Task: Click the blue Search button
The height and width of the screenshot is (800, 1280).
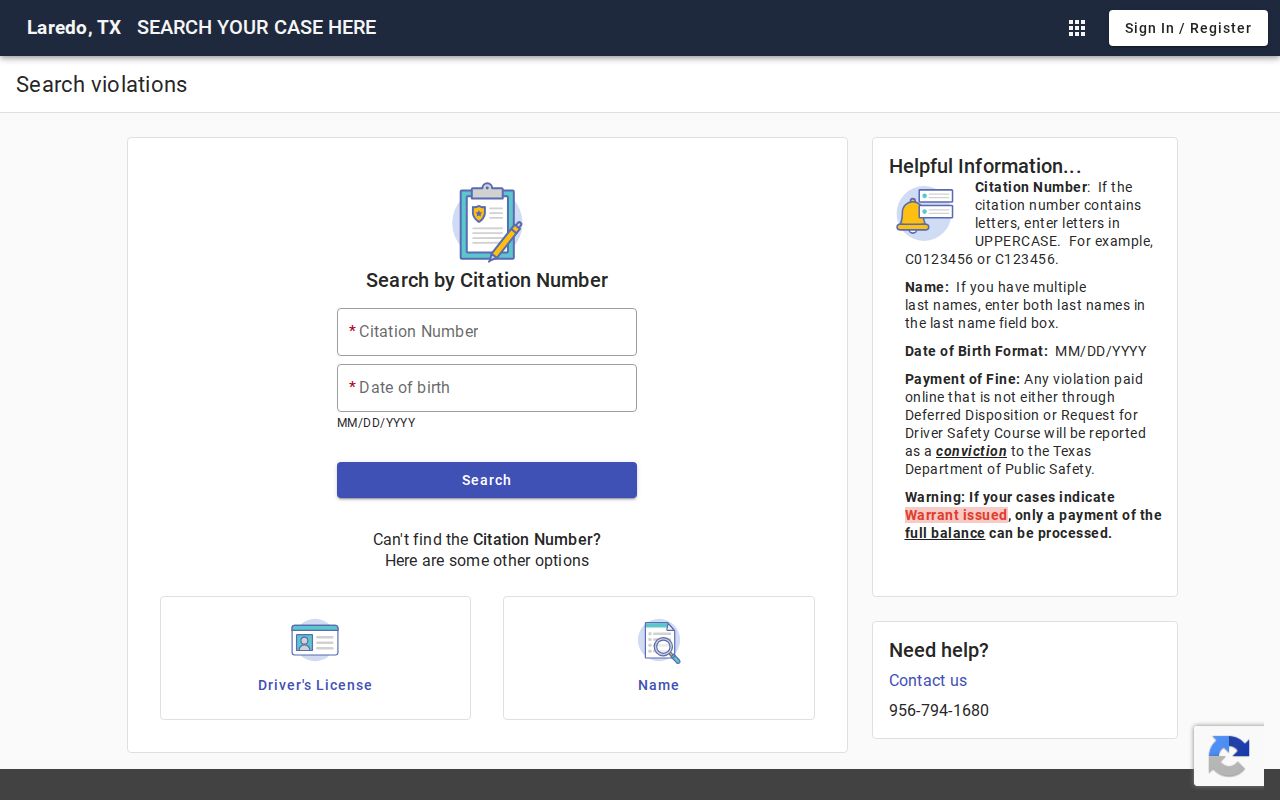Action: [487, 480]
